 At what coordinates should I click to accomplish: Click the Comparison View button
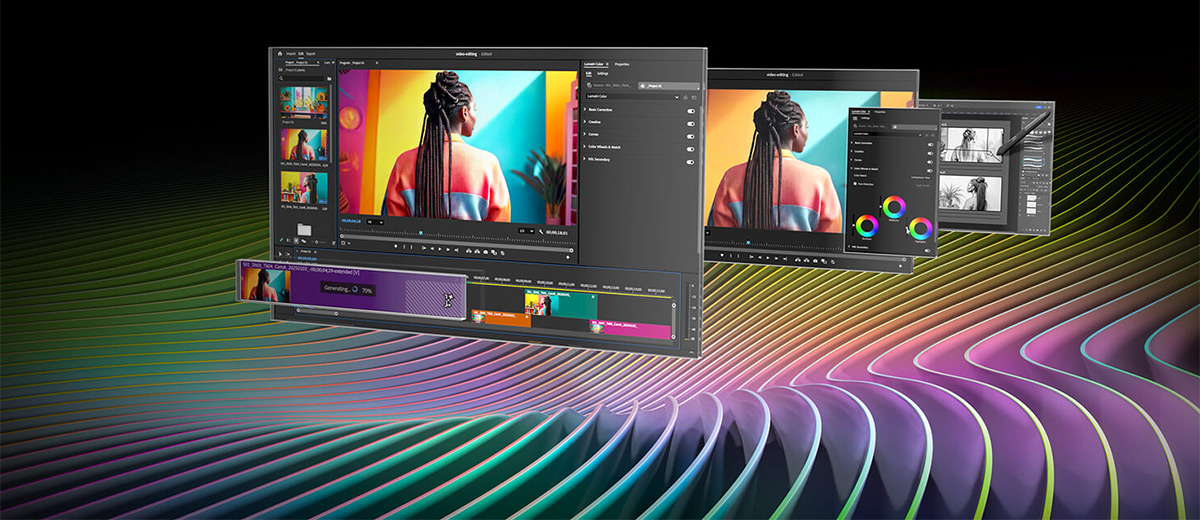(x=921, y=178)
